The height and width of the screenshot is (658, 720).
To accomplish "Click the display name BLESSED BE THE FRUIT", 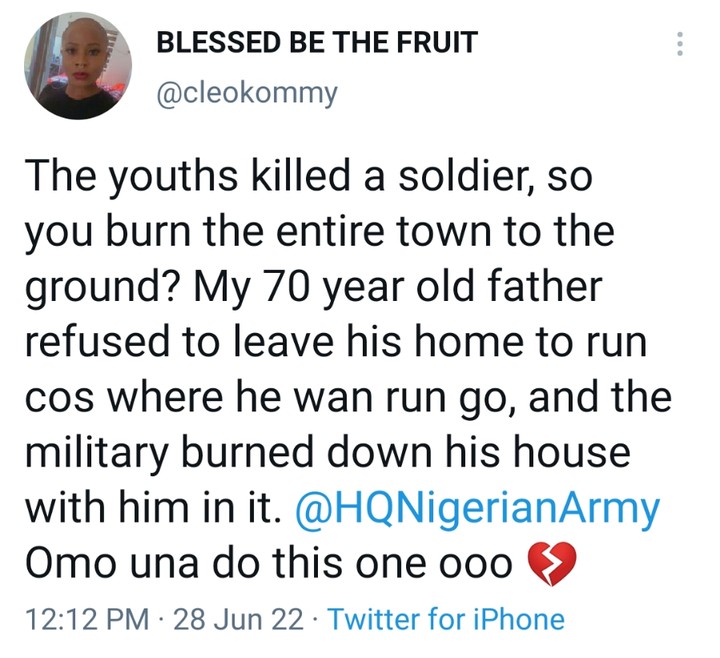I will click(x=317, y=43).
